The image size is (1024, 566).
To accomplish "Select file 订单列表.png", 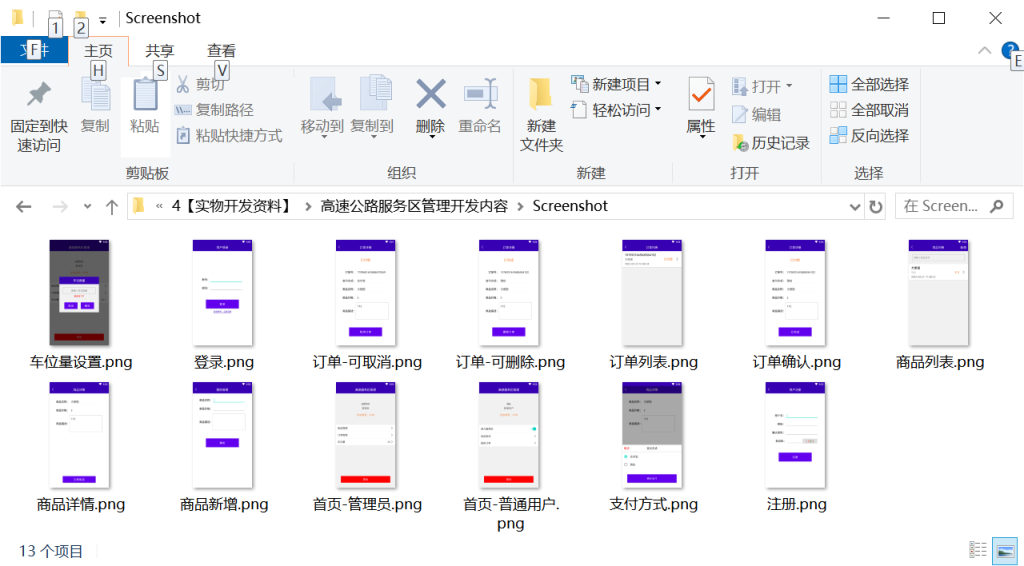I will [653, 305].
